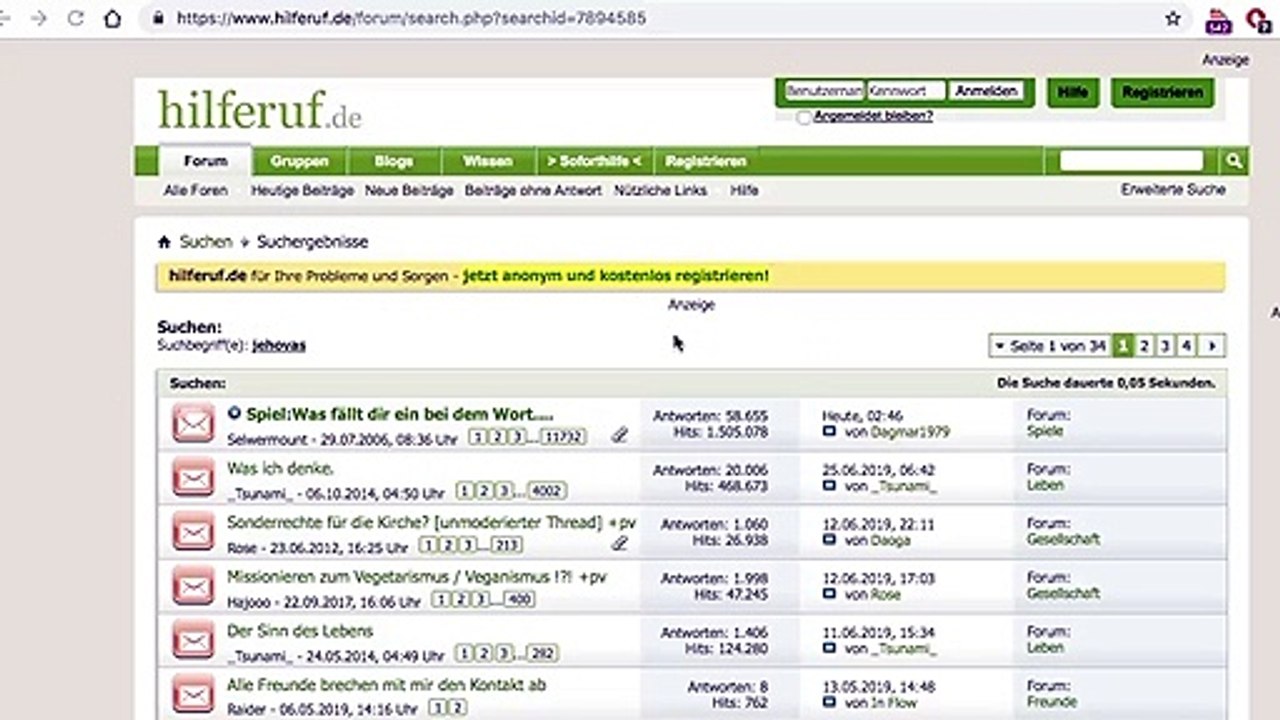Go to next results page arrow

click(x=1212, y=346)
